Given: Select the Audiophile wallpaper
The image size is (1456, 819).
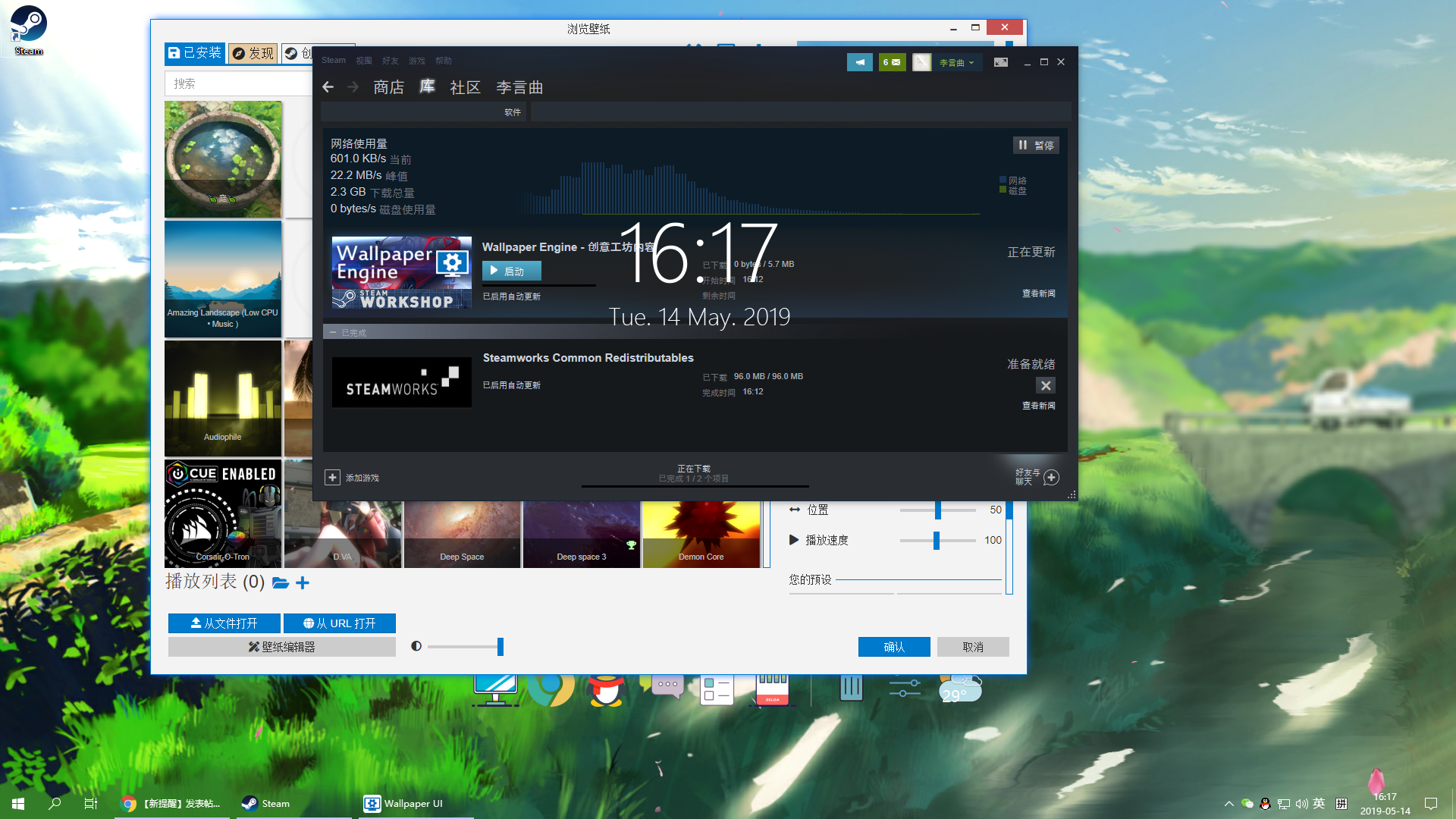Looking at the screenshot, I should click(223, 398).
